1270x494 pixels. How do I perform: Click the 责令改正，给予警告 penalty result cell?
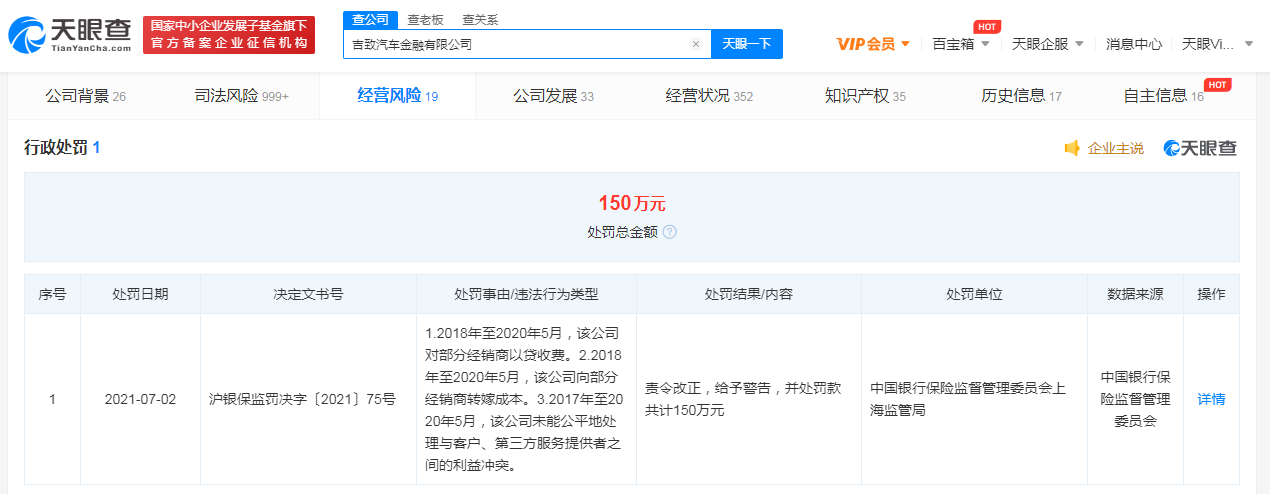pyautogui.click(x=748, y=399)
